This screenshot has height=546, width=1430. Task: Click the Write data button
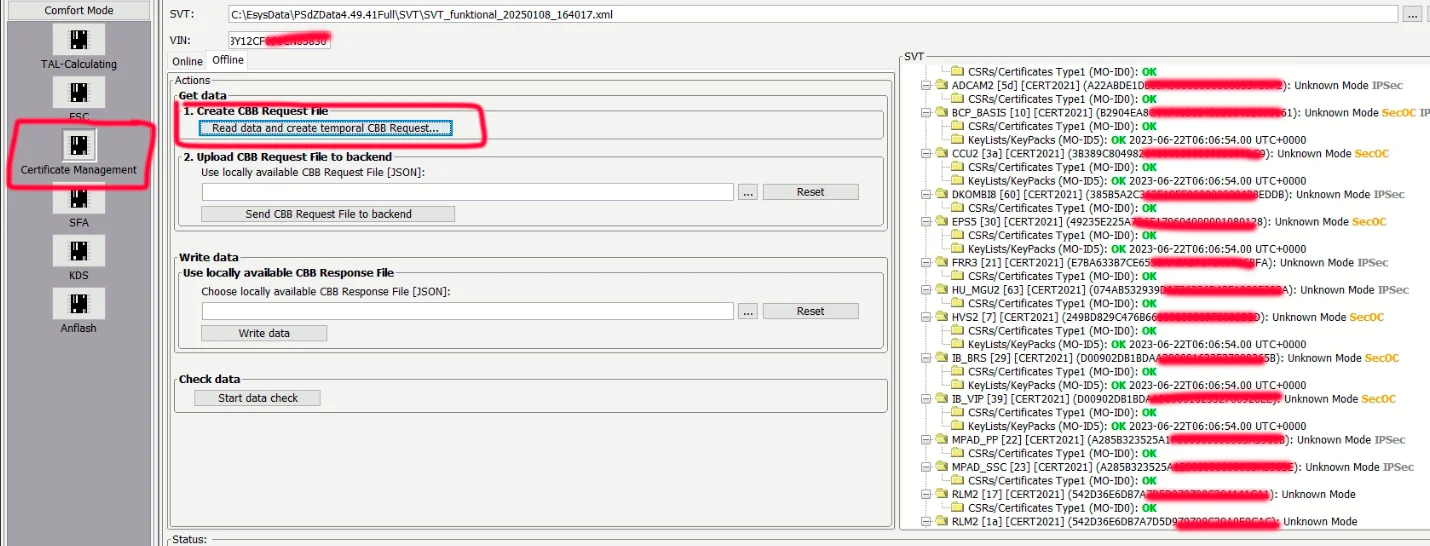point(264,333)
